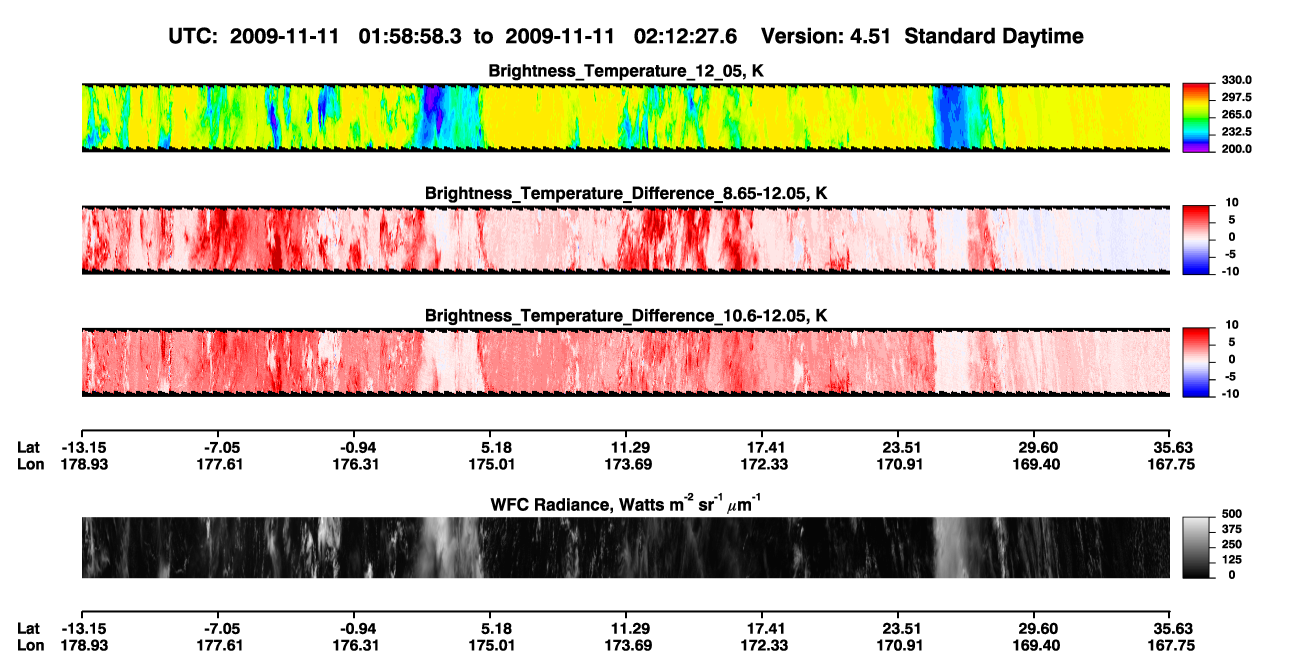Click the upper axis latitude label 5.18

490,447
